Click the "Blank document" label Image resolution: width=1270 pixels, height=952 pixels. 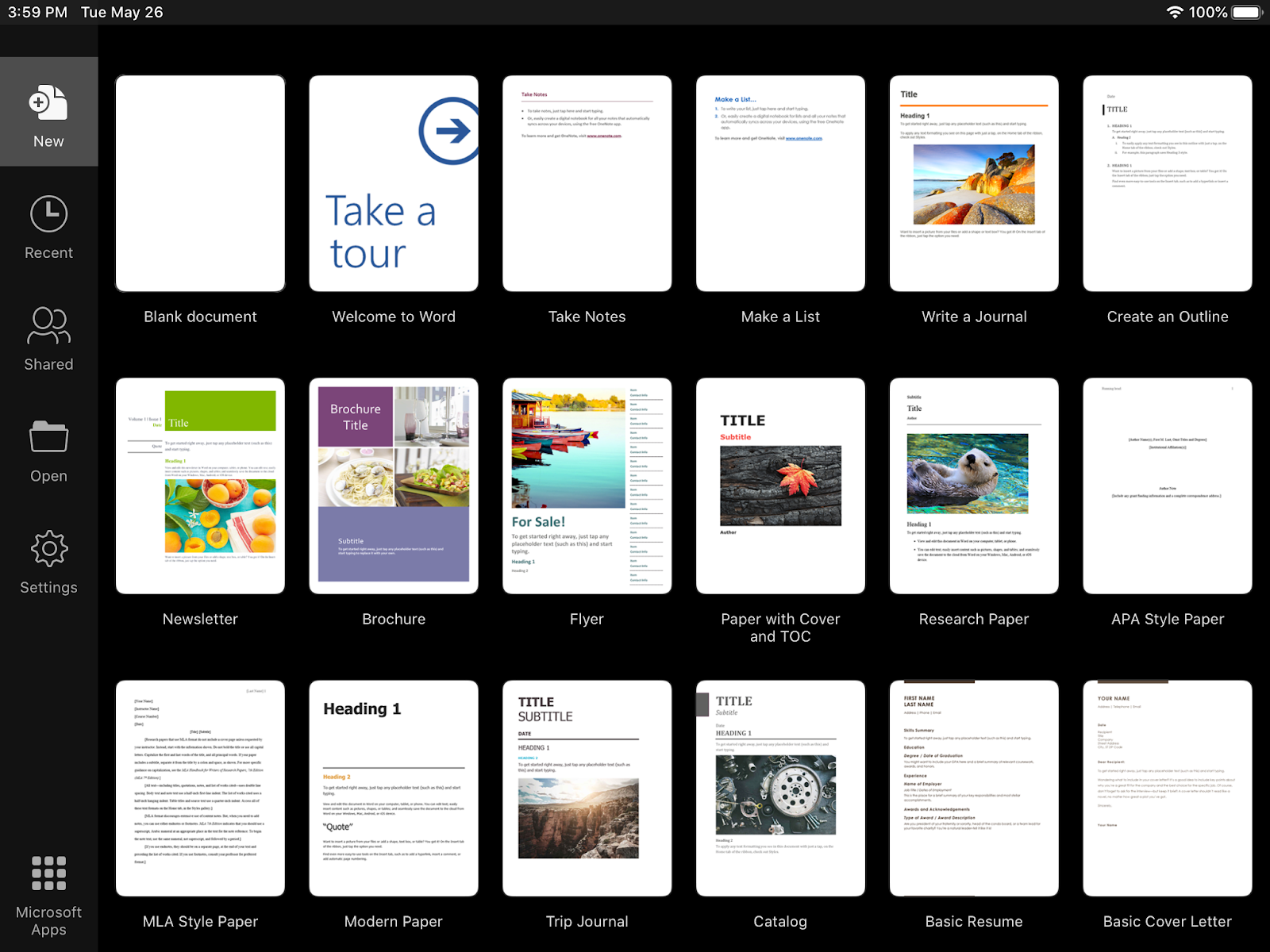pyautogui.click(x=200, y=317)
